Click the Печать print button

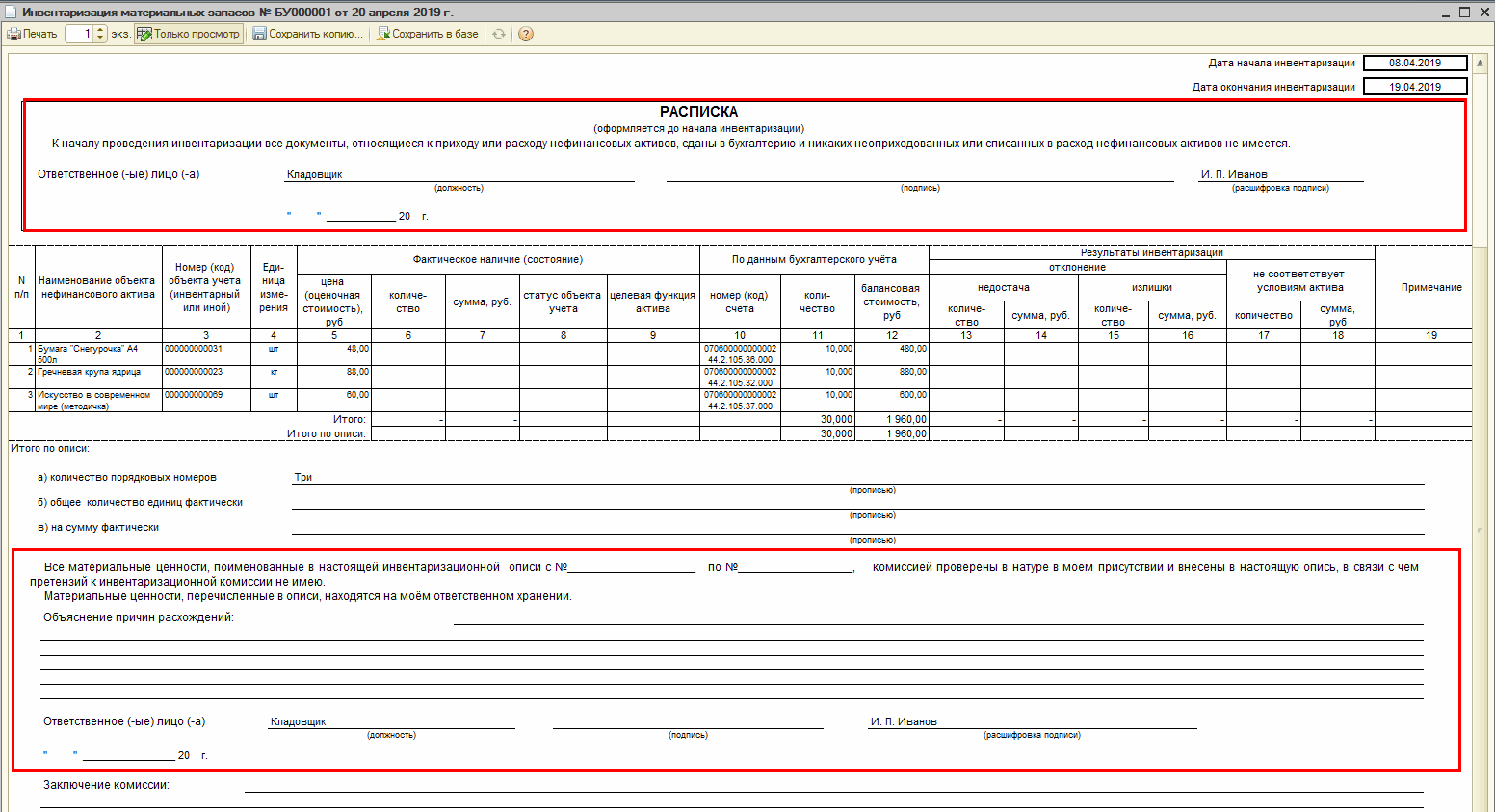click(x=33, y=34)
